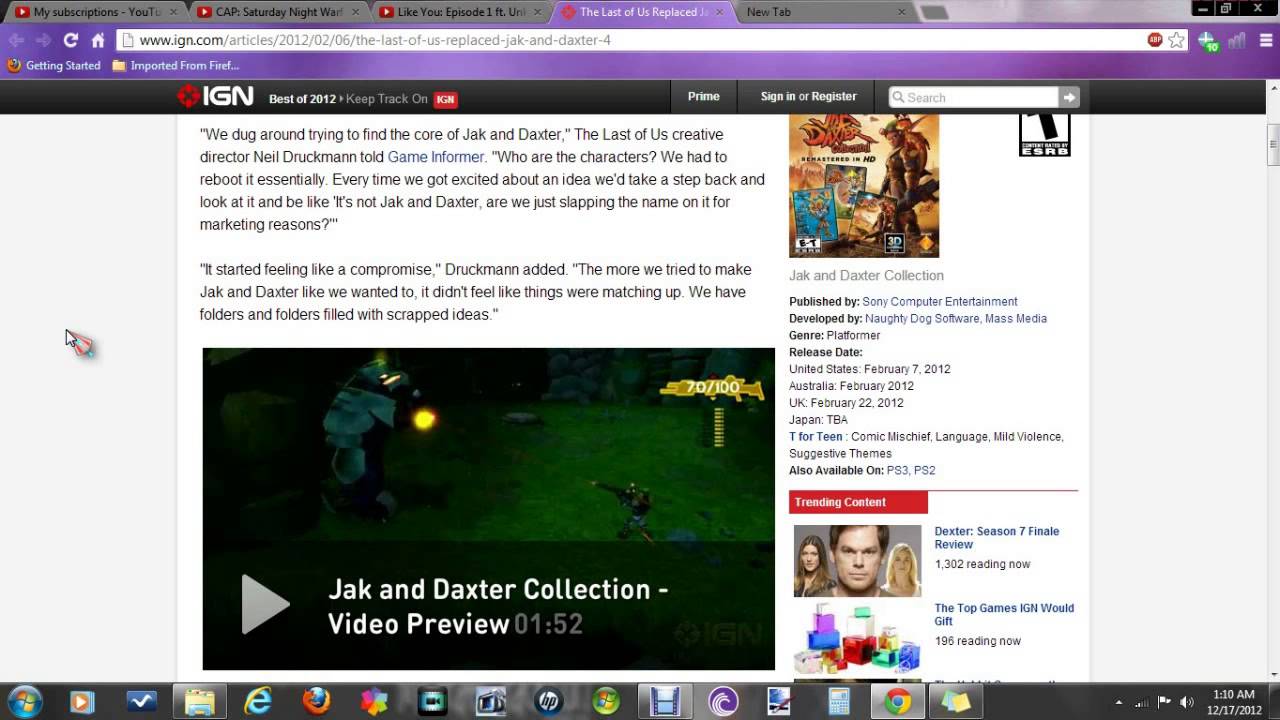Open Mass Media developer link
1280x720 pixels.
[x=1016, y=318]
